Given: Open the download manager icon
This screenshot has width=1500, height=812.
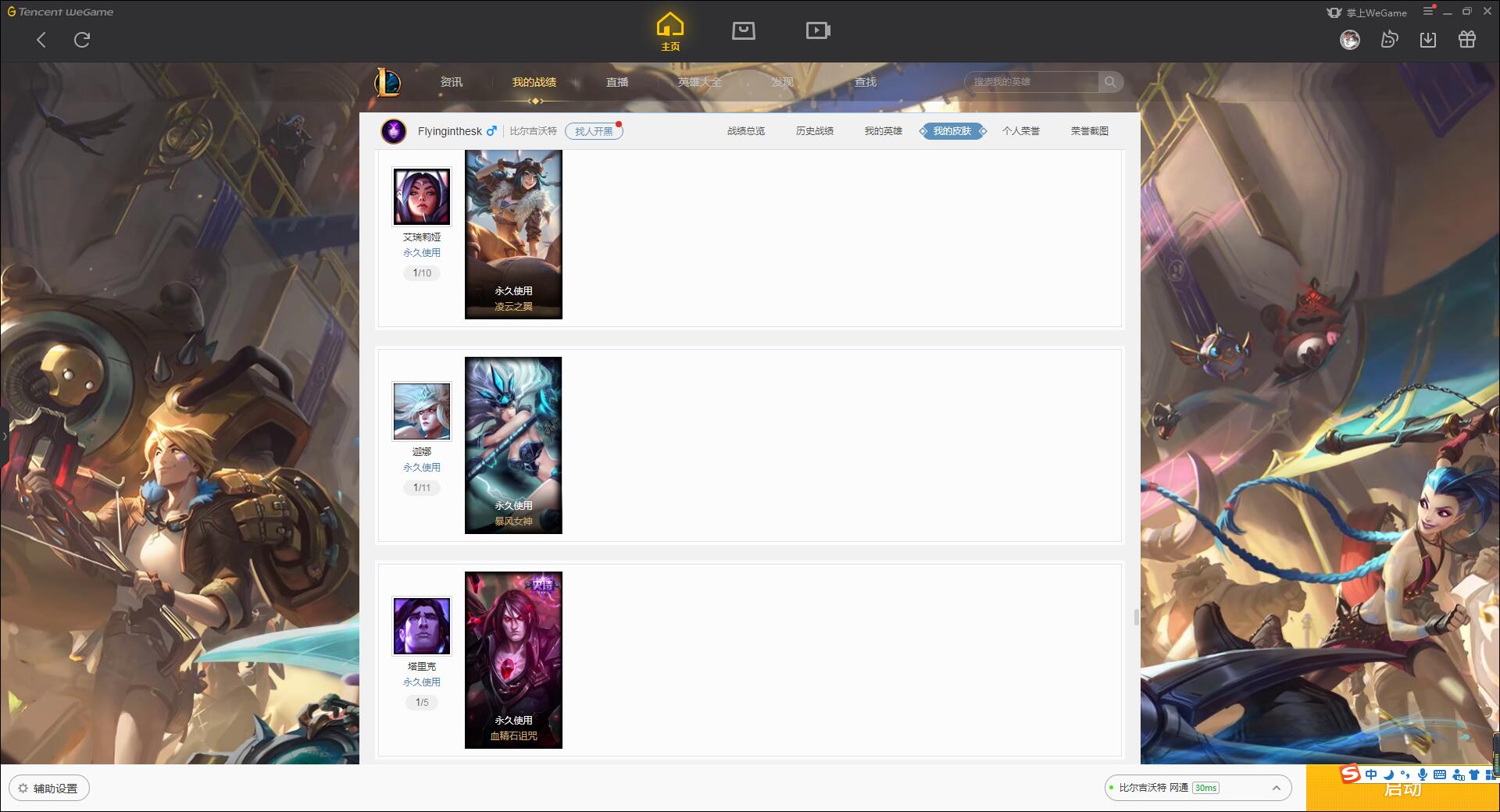Looking at the screenshot, I should [1428, 40].
